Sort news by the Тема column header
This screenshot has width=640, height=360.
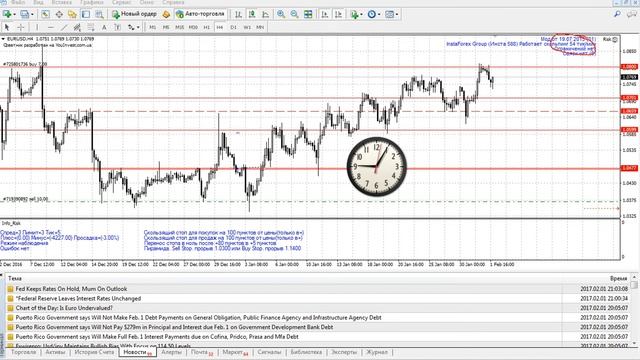point(15,278)
